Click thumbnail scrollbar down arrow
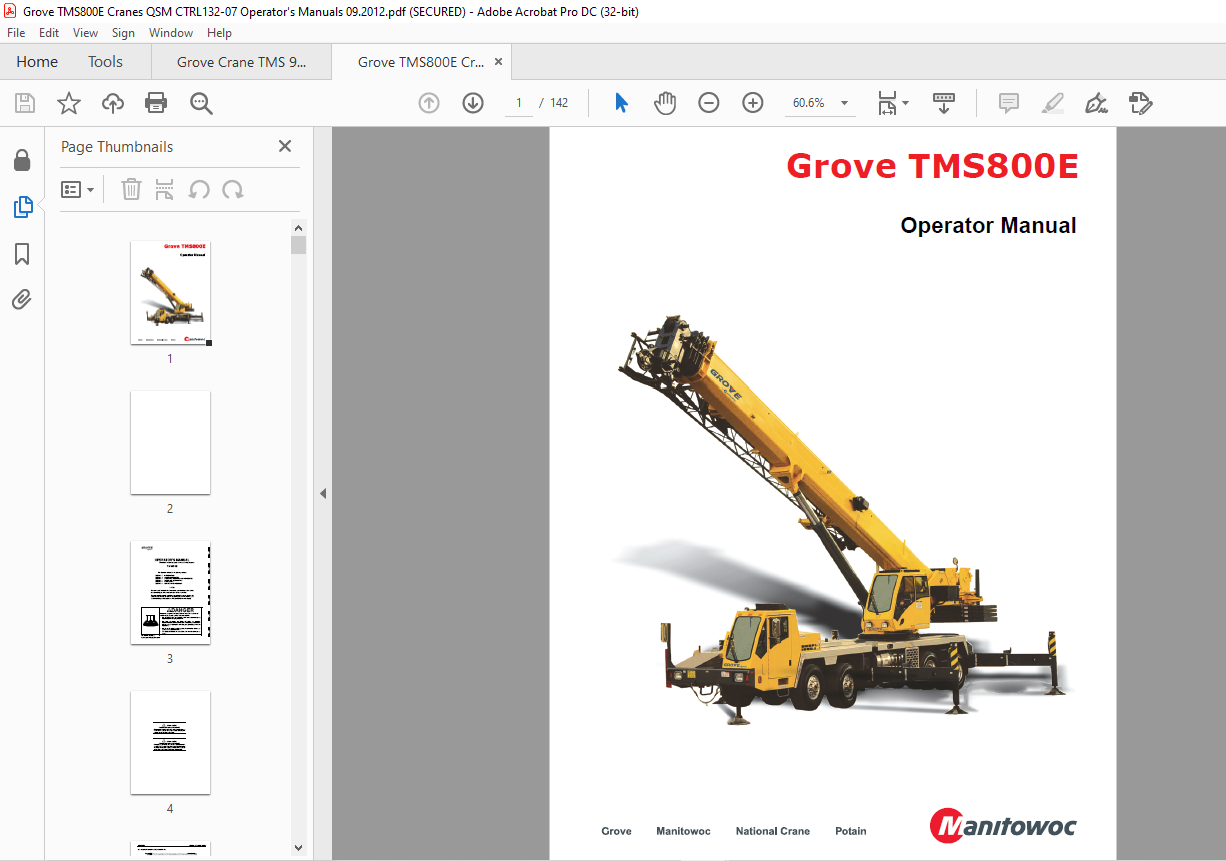 [298, 848]
